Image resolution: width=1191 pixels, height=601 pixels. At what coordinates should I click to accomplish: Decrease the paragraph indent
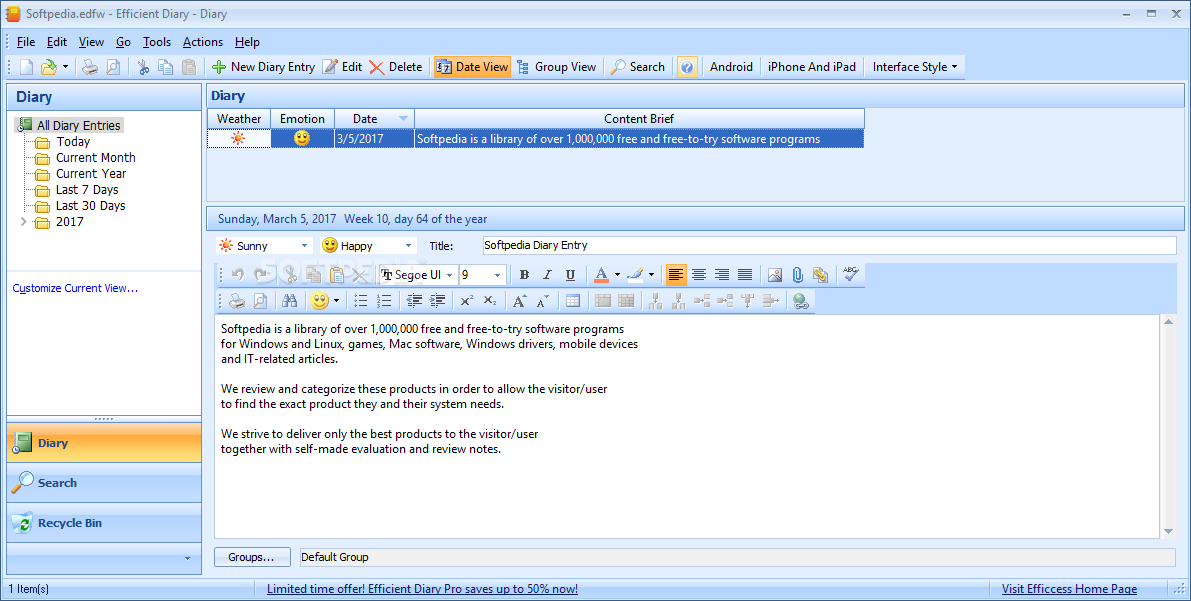[414, 301]
